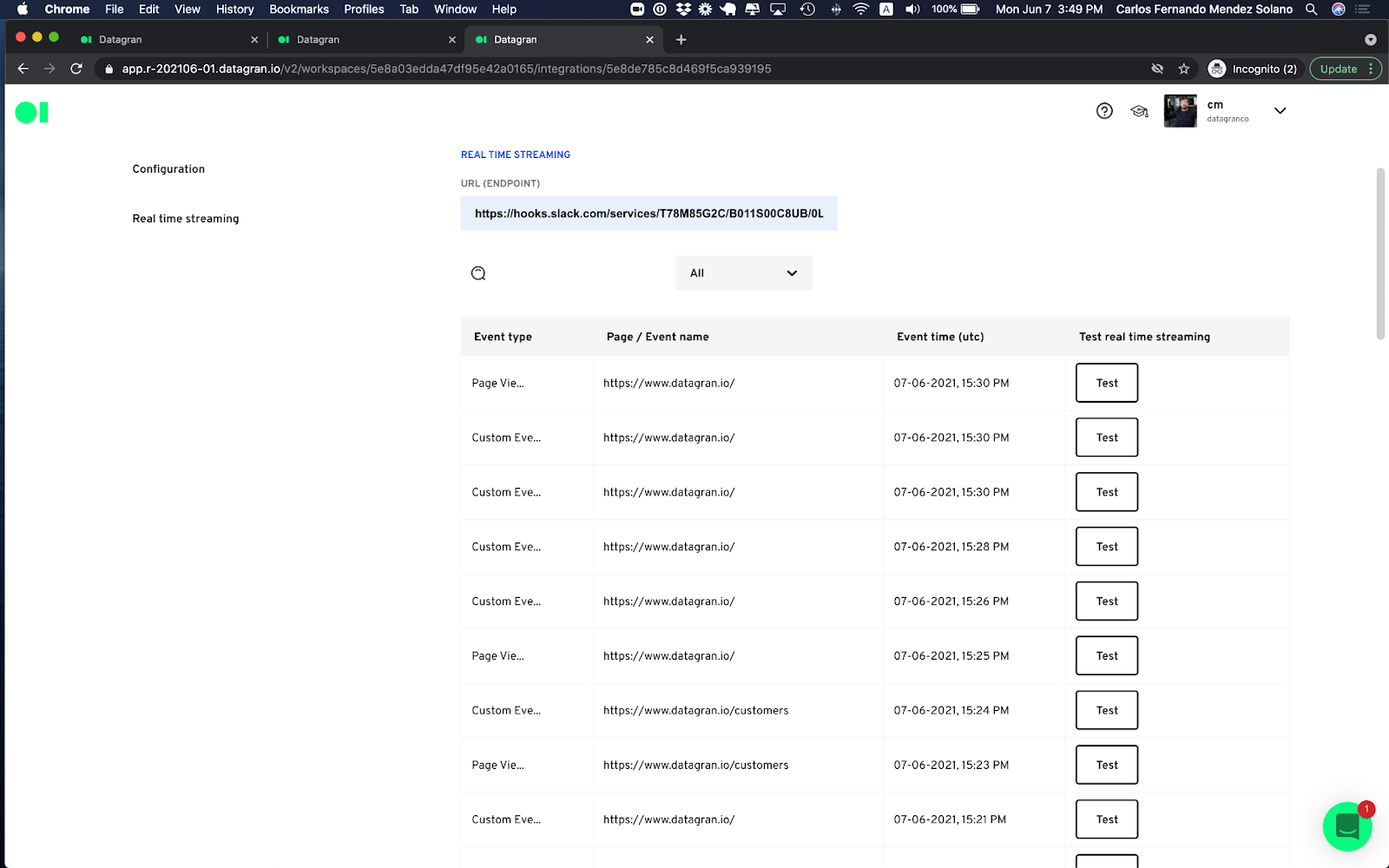Test the 15:21 PM Custom Event

click(1107, 819)
